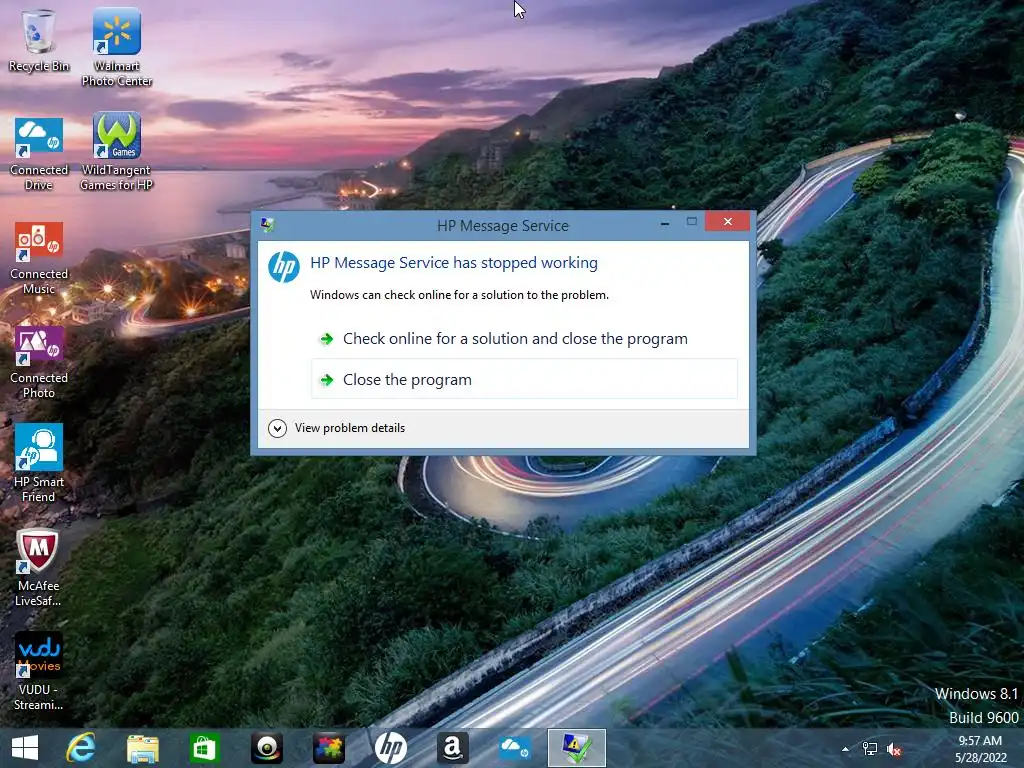This screenshot has width=1024, height=768.
Task: Click the dialog title bar application icon
Action: [x=267, y=225]
